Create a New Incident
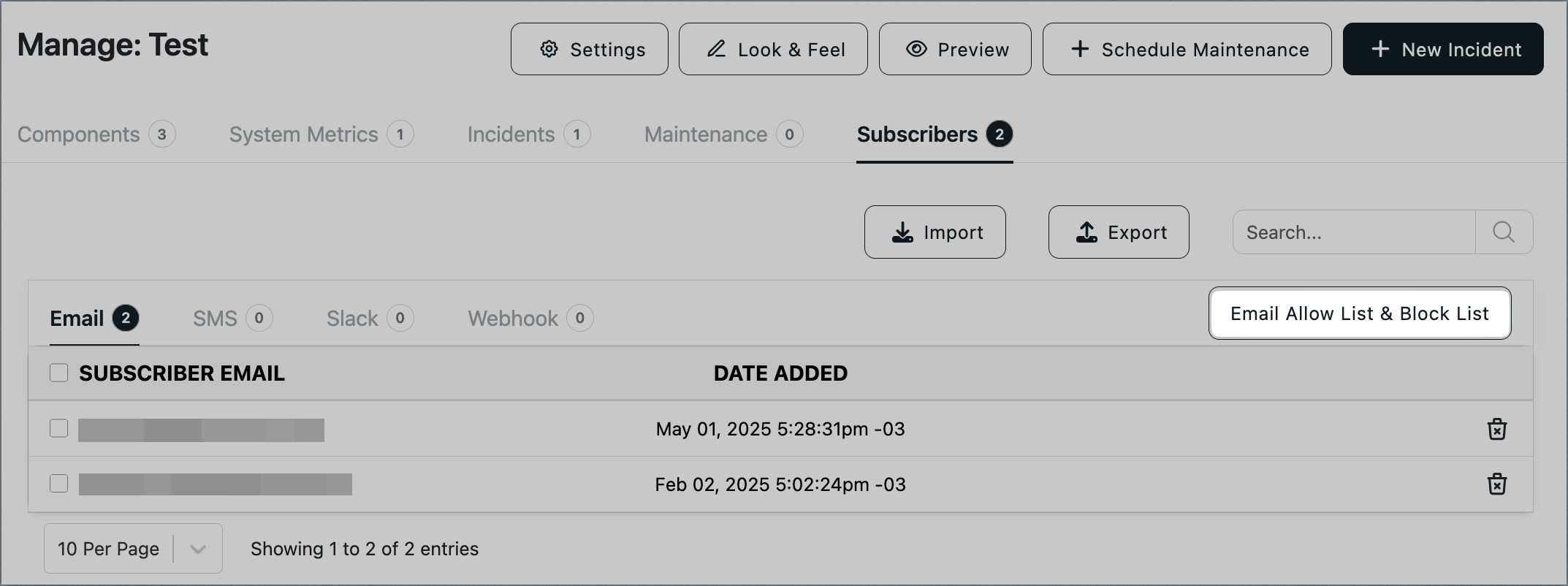Image resolution: width=1568 pixels, height=586 pixels. point(1443,49)
